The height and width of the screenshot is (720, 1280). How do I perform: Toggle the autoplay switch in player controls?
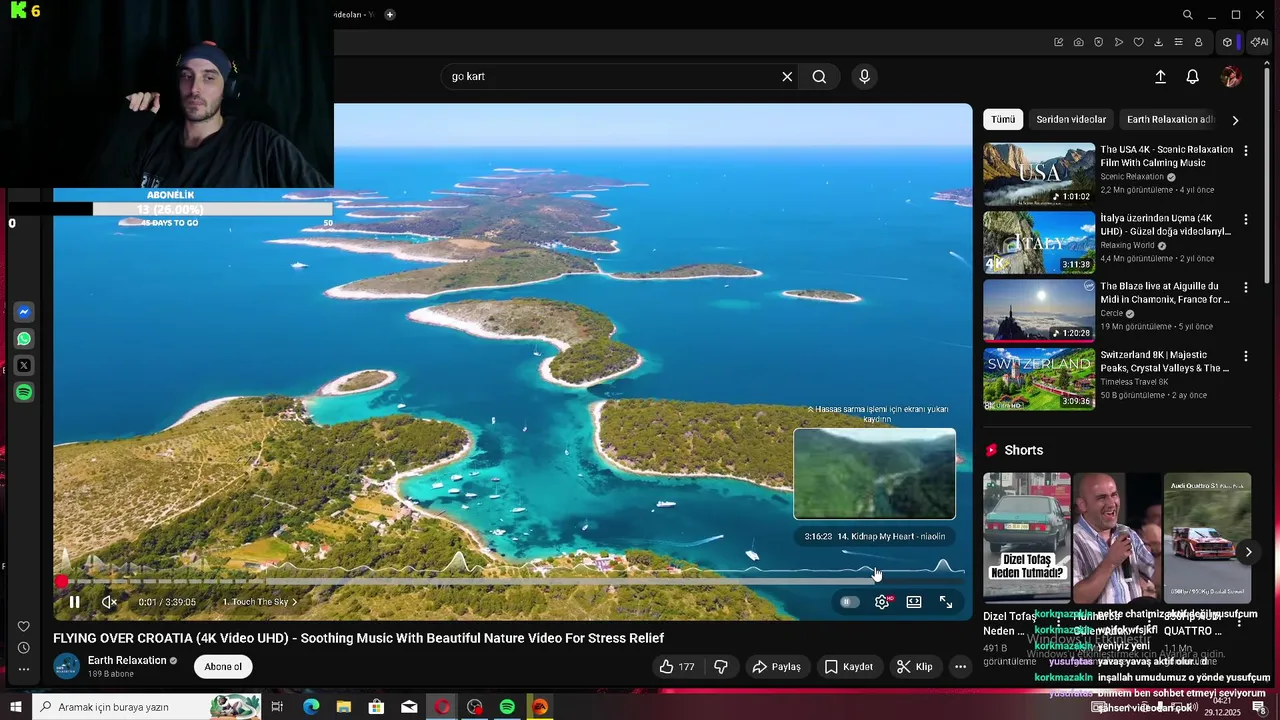(x=849, y=602)
